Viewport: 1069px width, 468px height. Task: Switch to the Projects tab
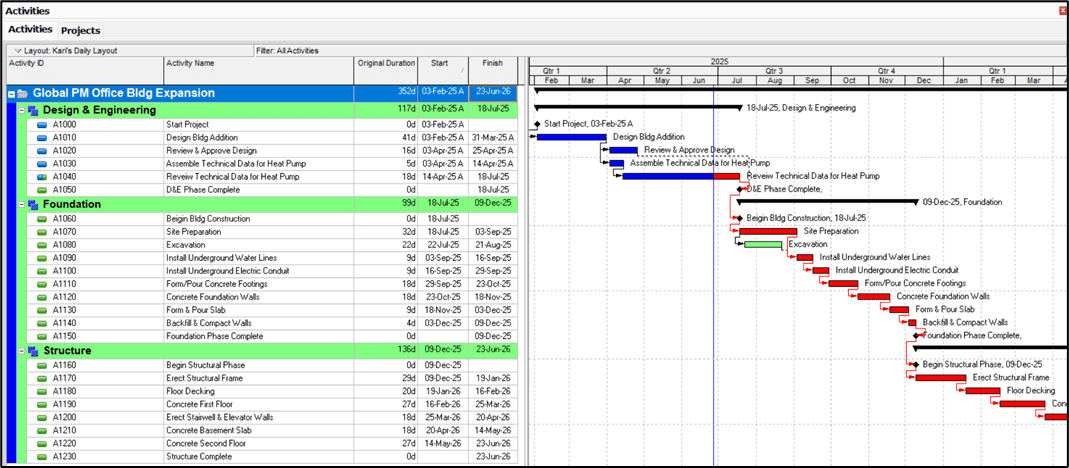click(x=80, y=31)
